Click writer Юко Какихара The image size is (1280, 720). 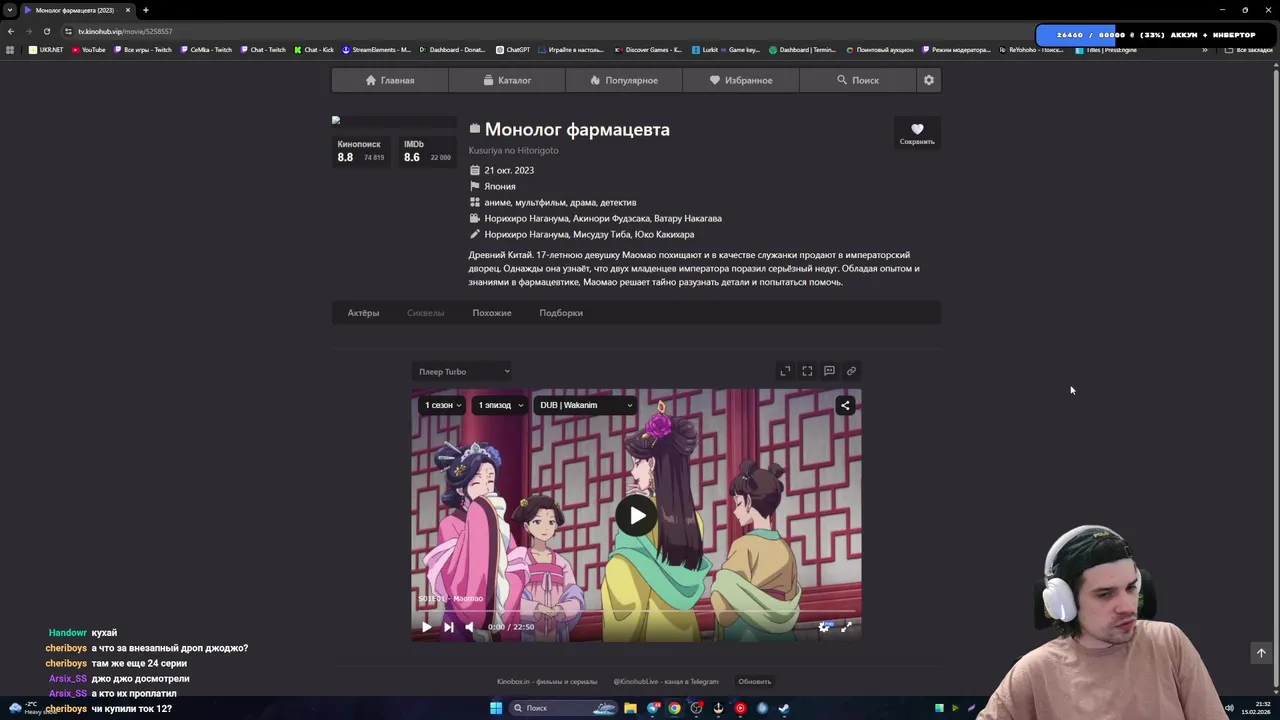[x=663, y=234]
